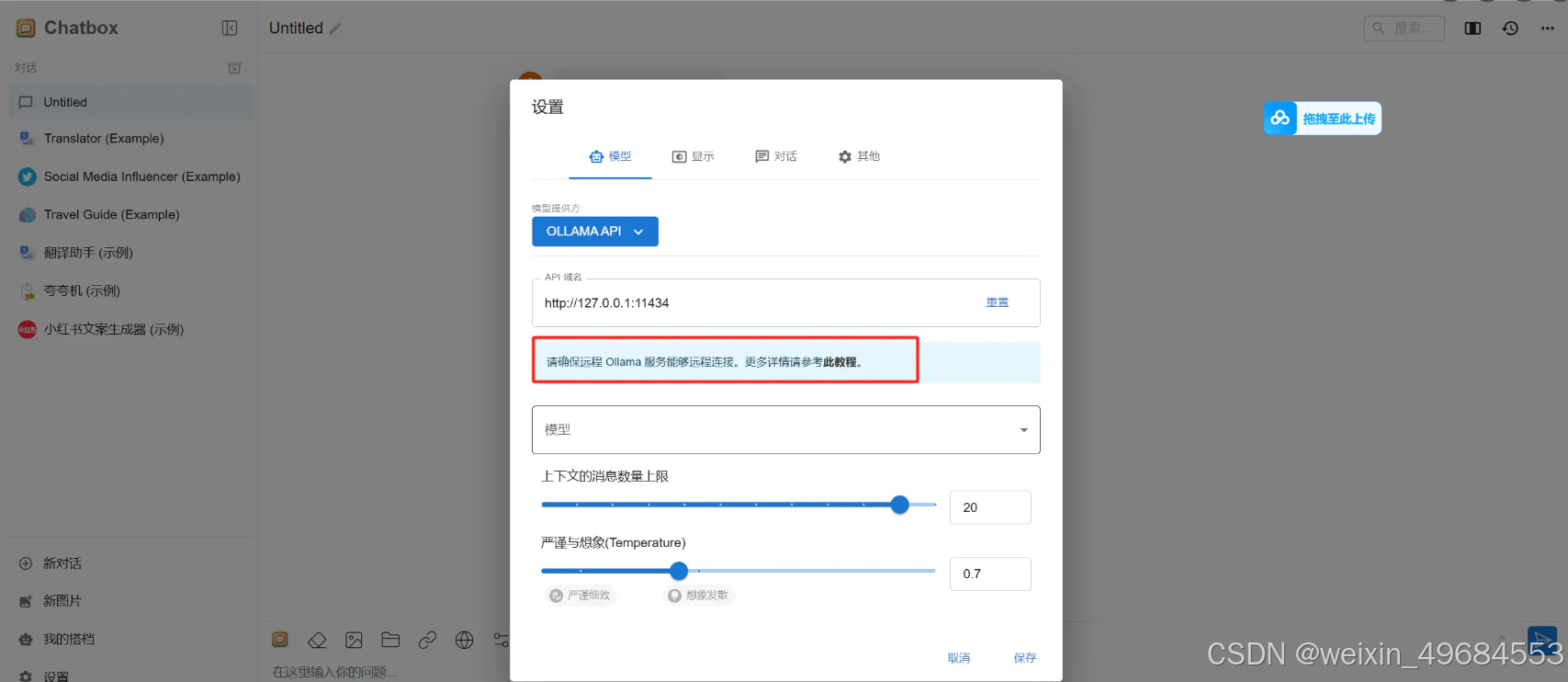1568x682 pixels.
Task: Switch to the 显示 tab in settings
Action: (x=694, y=156)
